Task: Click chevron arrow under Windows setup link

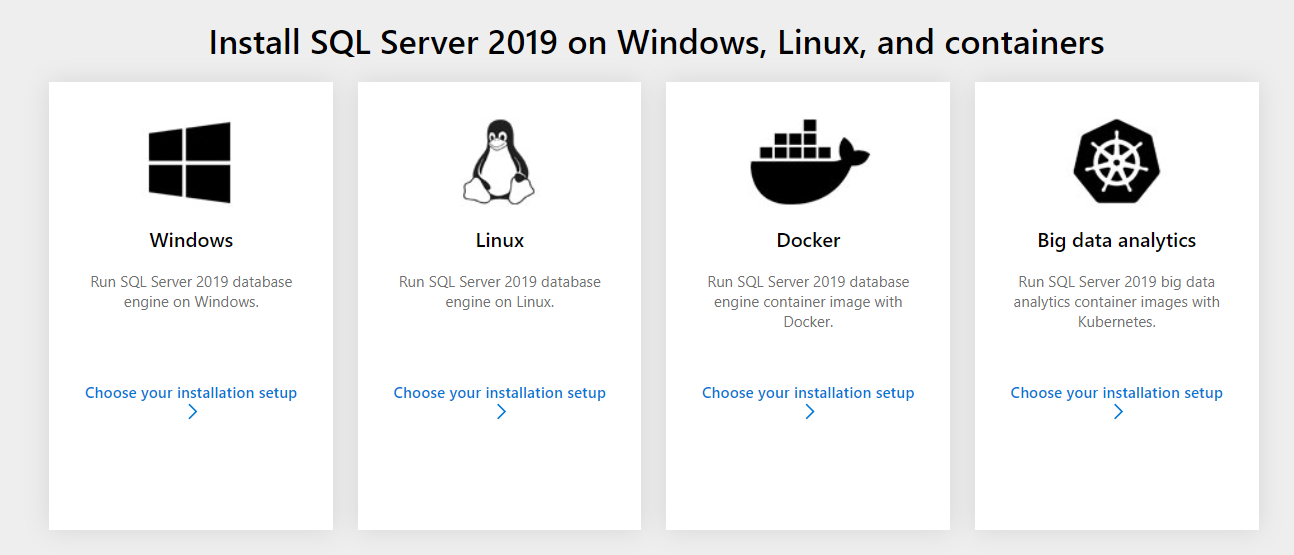Action: pyautogui.click(x=193, y=412)
